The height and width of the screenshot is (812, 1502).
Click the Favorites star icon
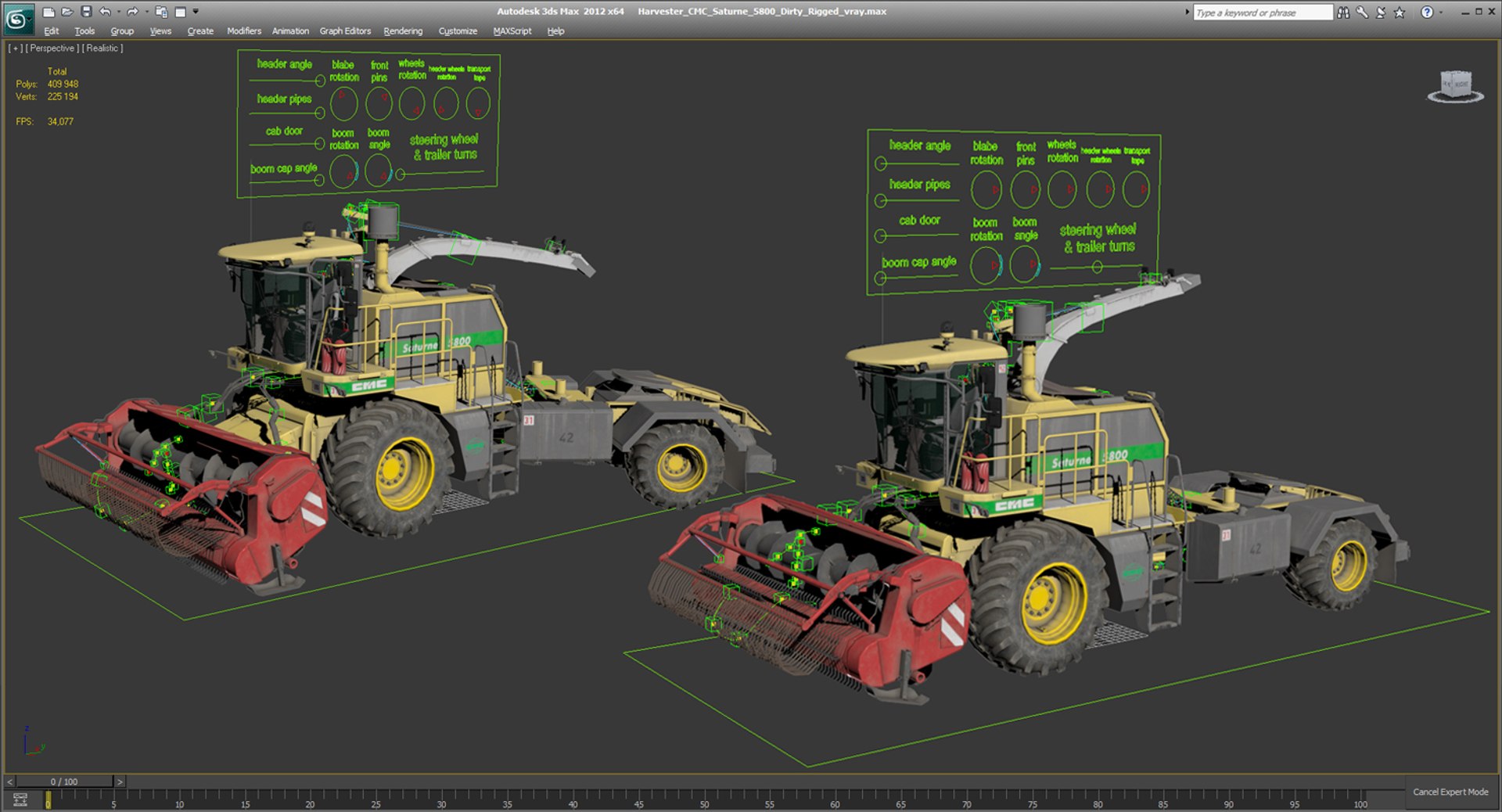[1400, 13]
